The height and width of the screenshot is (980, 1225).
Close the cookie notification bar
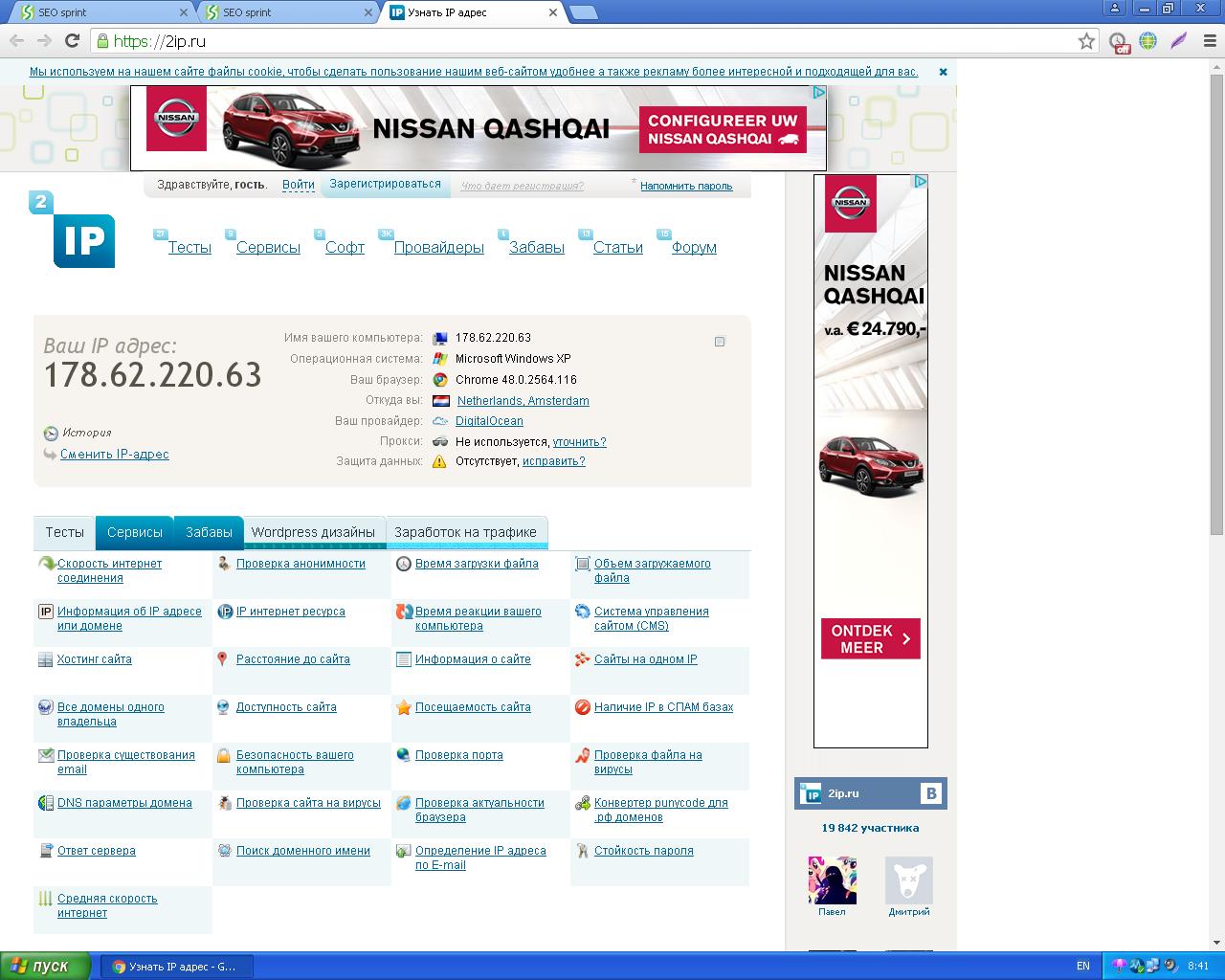coord(943,72)
